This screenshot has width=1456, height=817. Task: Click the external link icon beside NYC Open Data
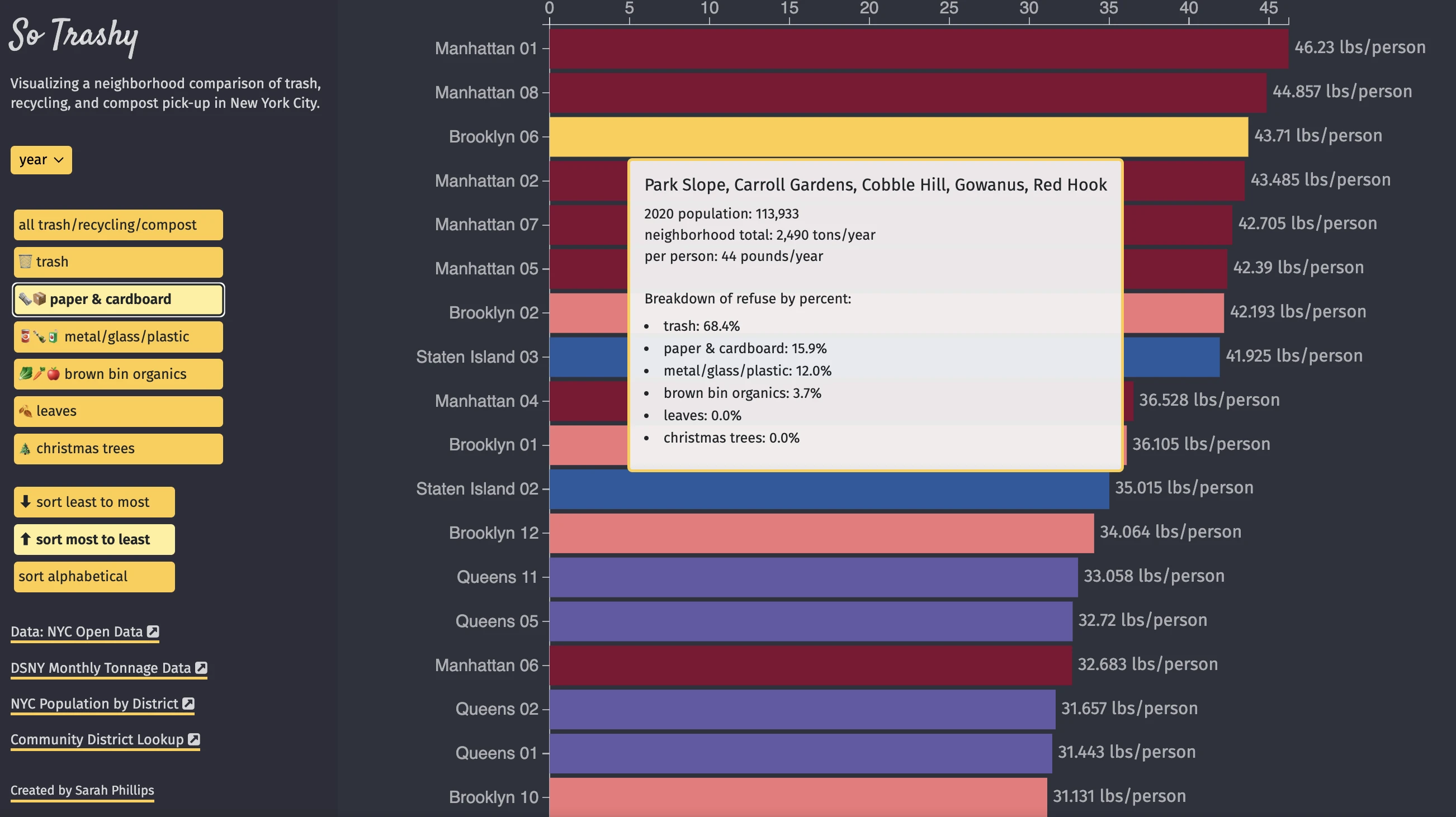(x=153, y=631)
